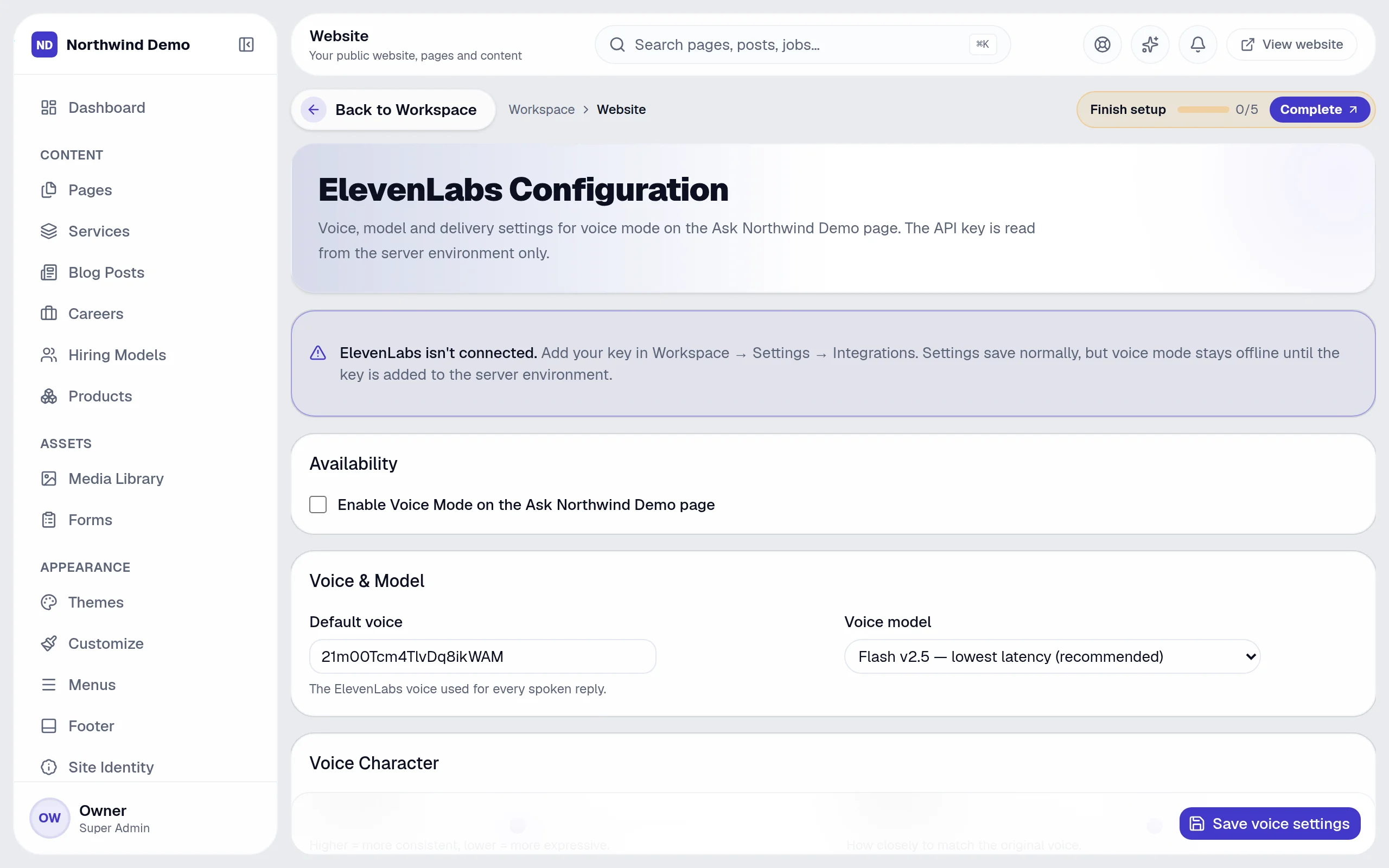Open Dashboard from the sidebar
This screenshot has width=1389, height=868.
[145, 107]
